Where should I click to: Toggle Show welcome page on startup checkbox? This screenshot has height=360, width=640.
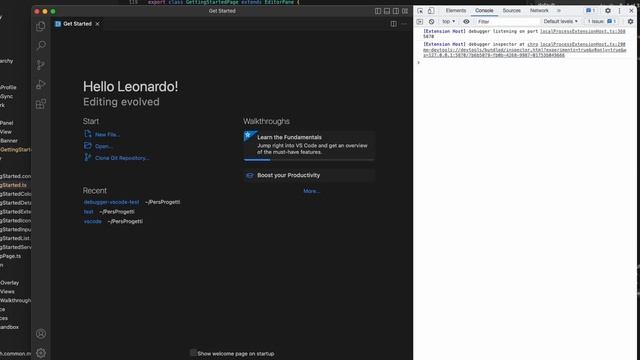point(193,353)
